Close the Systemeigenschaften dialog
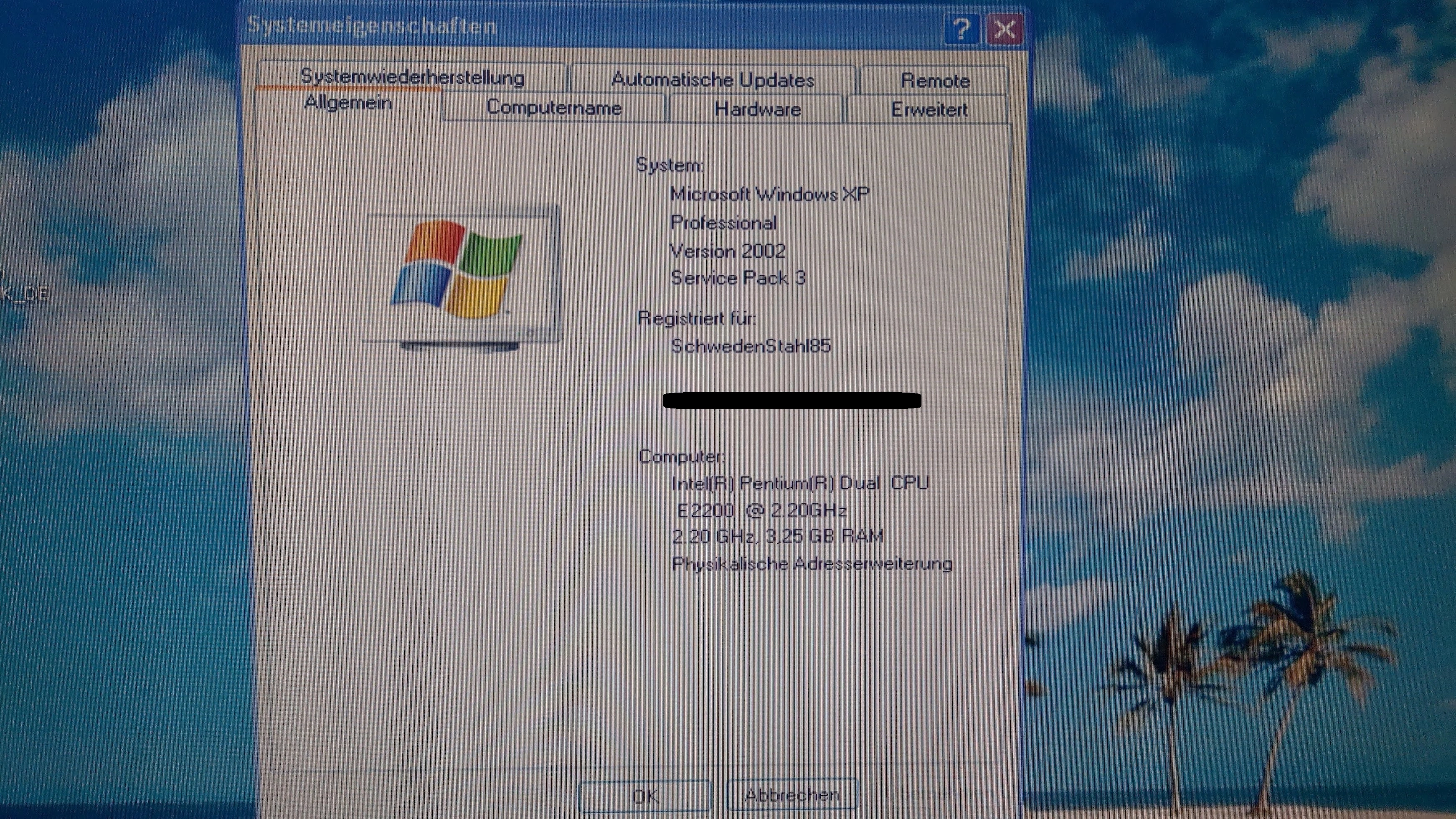Image resolution: width=1456 pixels, height=819 pixels. coord(1004,29)
